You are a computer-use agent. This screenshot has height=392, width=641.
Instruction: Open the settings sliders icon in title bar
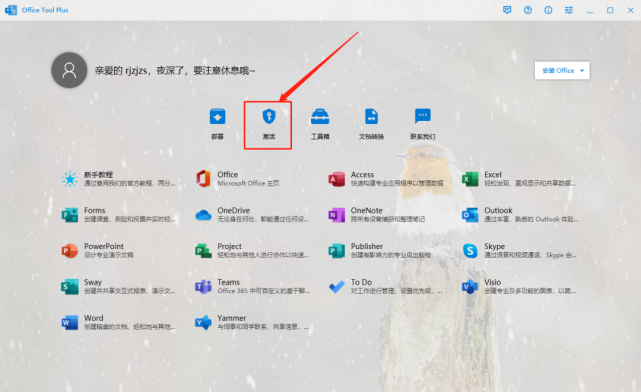click(x=569, y=10)
